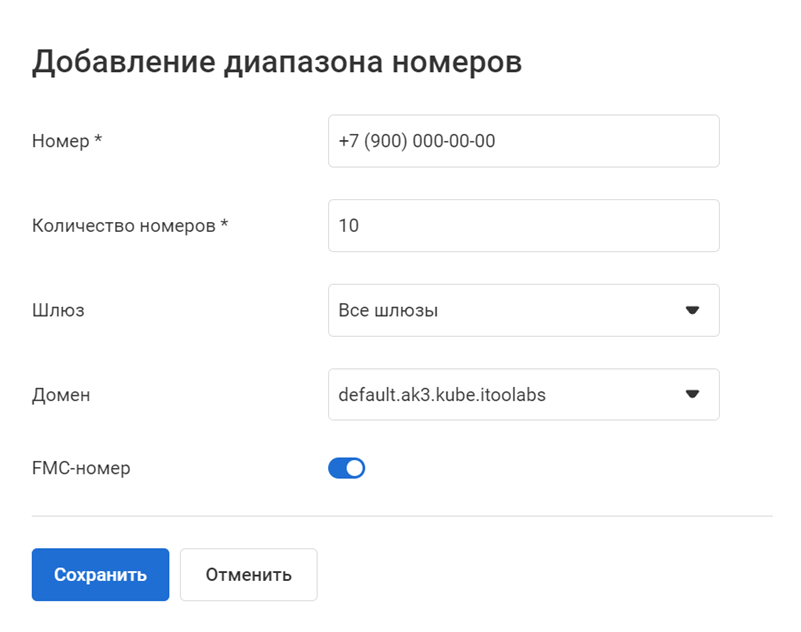Click the Номер phone number input field
This screenshot has height=632, width=801.
(x=523, y=141)
